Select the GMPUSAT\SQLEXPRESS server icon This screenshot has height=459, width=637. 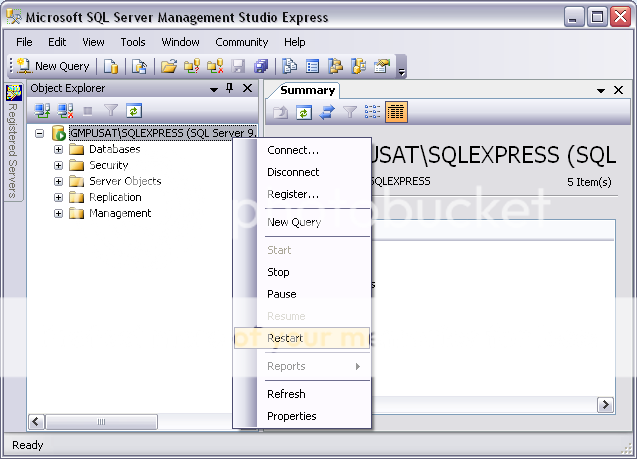click(x=59, y=133)
